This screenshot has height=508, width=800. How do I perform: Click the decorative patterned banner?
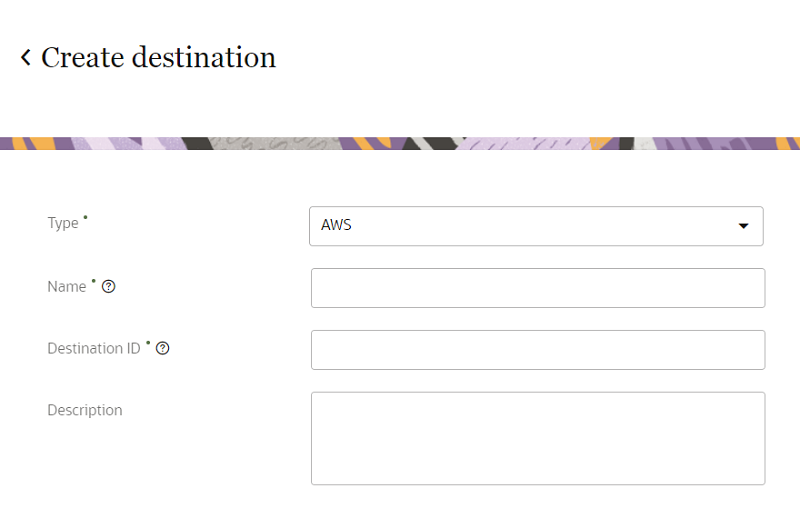pyautogui.click(x=400, y=143)
